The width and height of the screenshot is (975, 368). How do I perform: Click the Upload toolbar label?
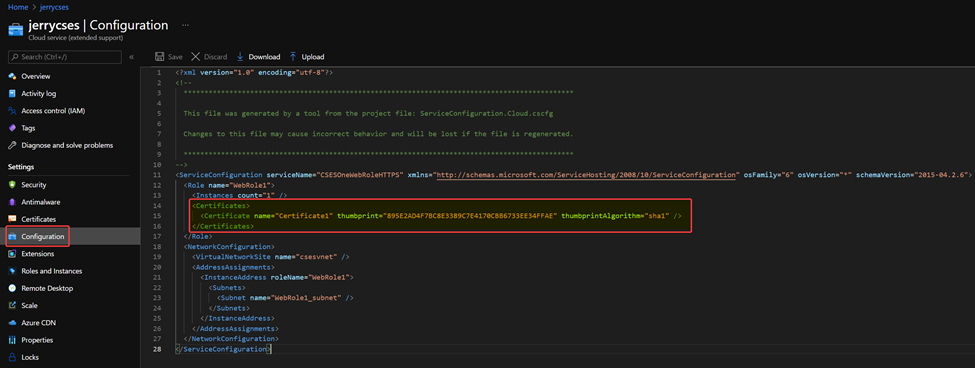313,57
